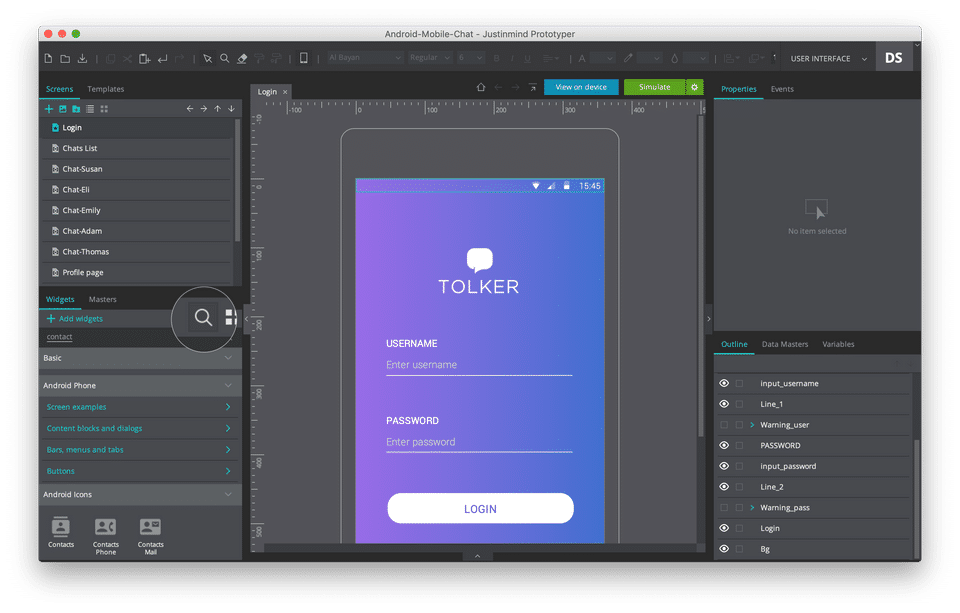Screen dimensions: 960x613
Task: Hide the input_username layer
Action: [x=724, y=383]
